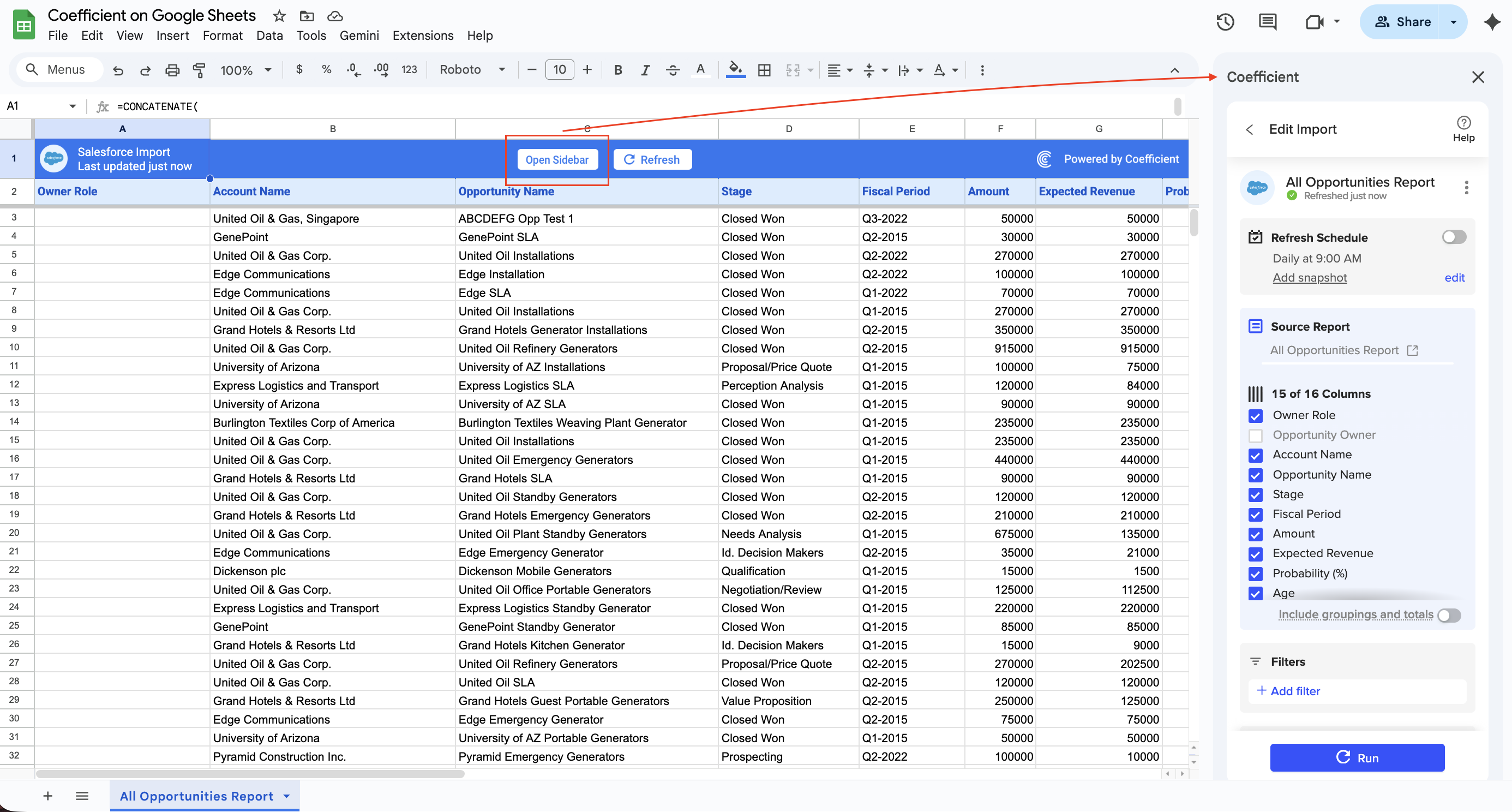Click the print icon

(172, 70)
